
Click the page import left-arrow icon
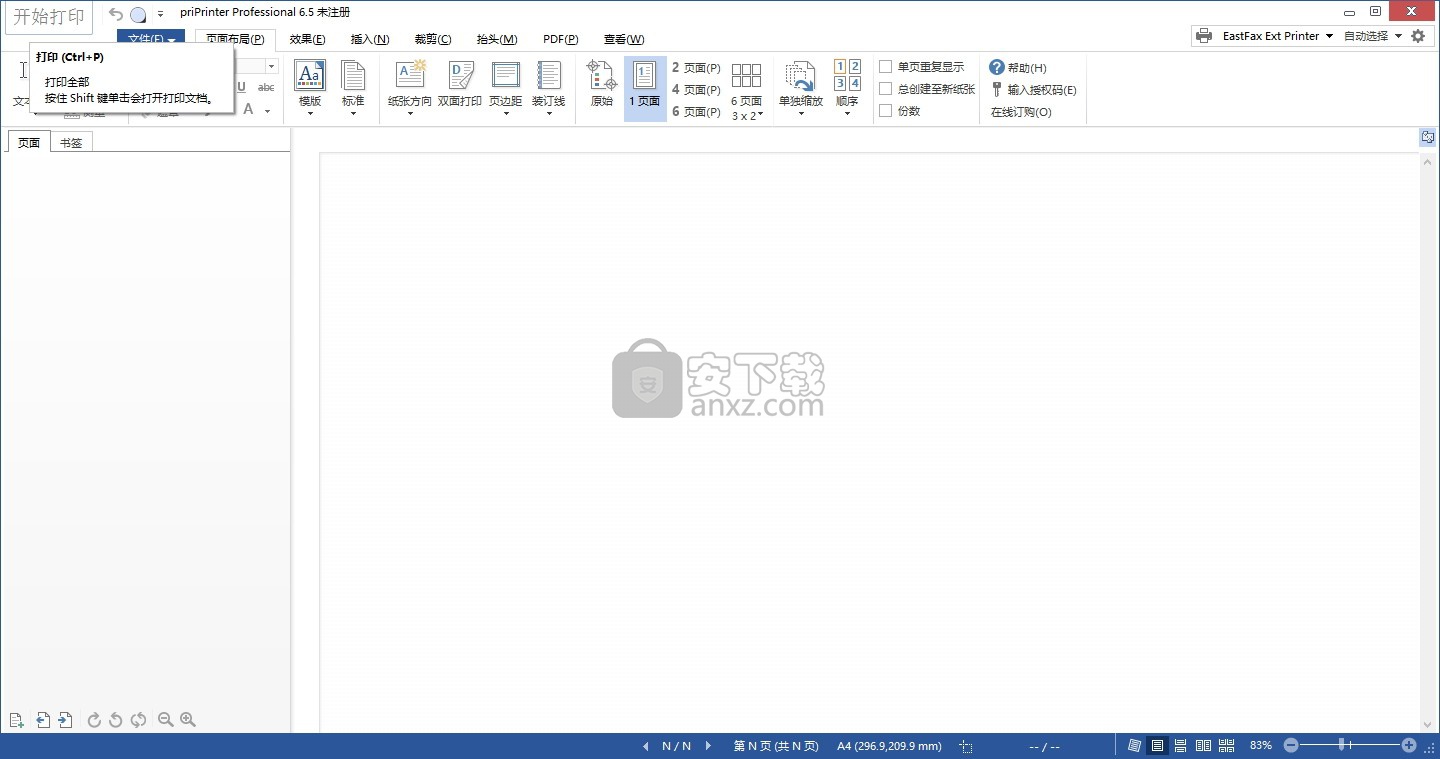tap(43, 720)
